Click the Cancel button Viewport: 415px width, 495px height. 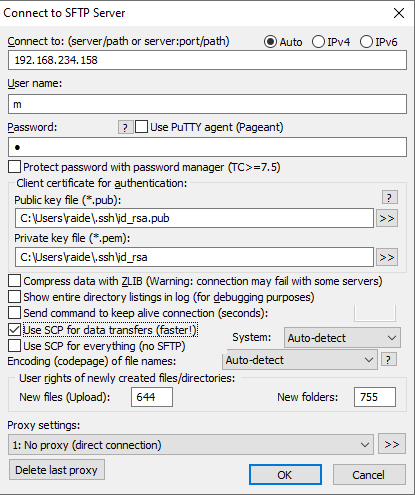click(x=369, y=475)
